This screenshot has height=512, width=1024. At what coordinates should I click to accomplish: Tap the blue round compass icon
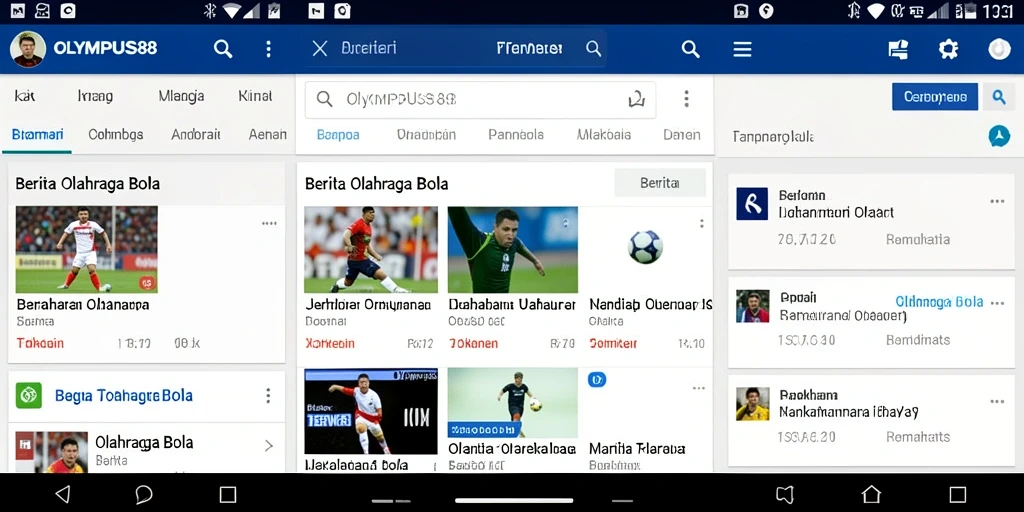tap(999, 136)
